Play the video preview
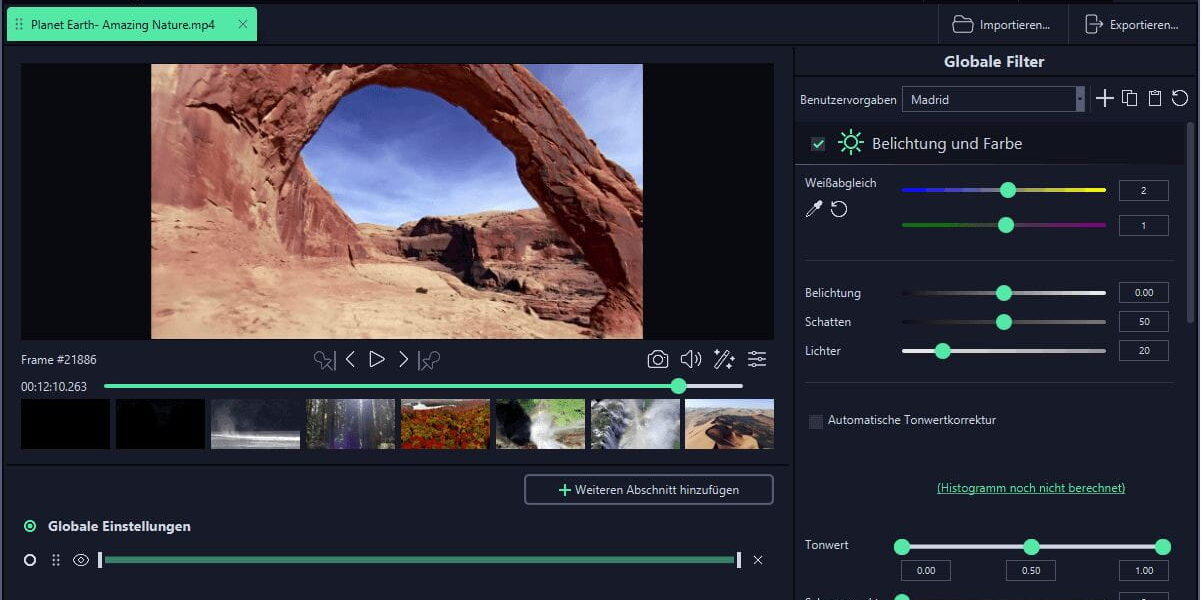The image size is (1201, 600). pos(377,359)
